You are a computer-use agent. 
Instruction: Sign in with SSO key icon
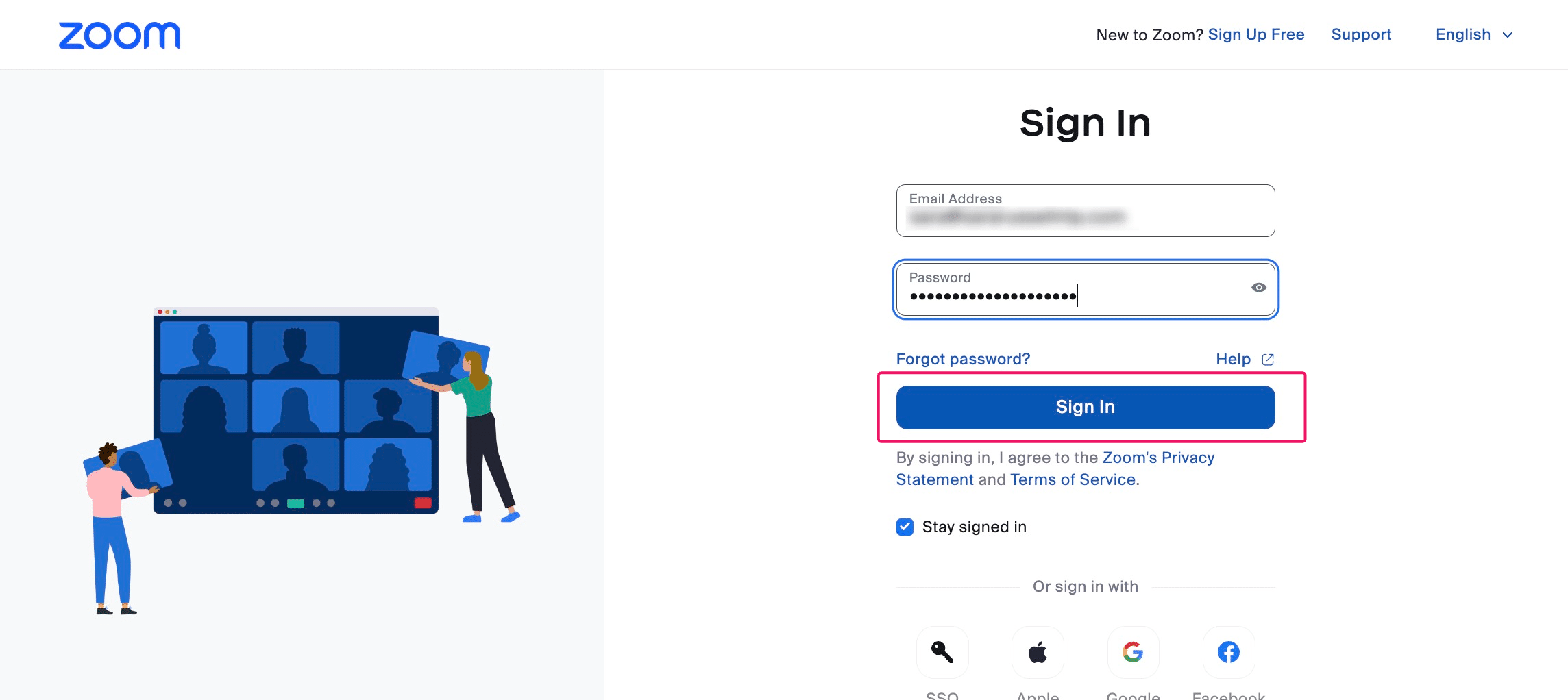tap(942, 652)
